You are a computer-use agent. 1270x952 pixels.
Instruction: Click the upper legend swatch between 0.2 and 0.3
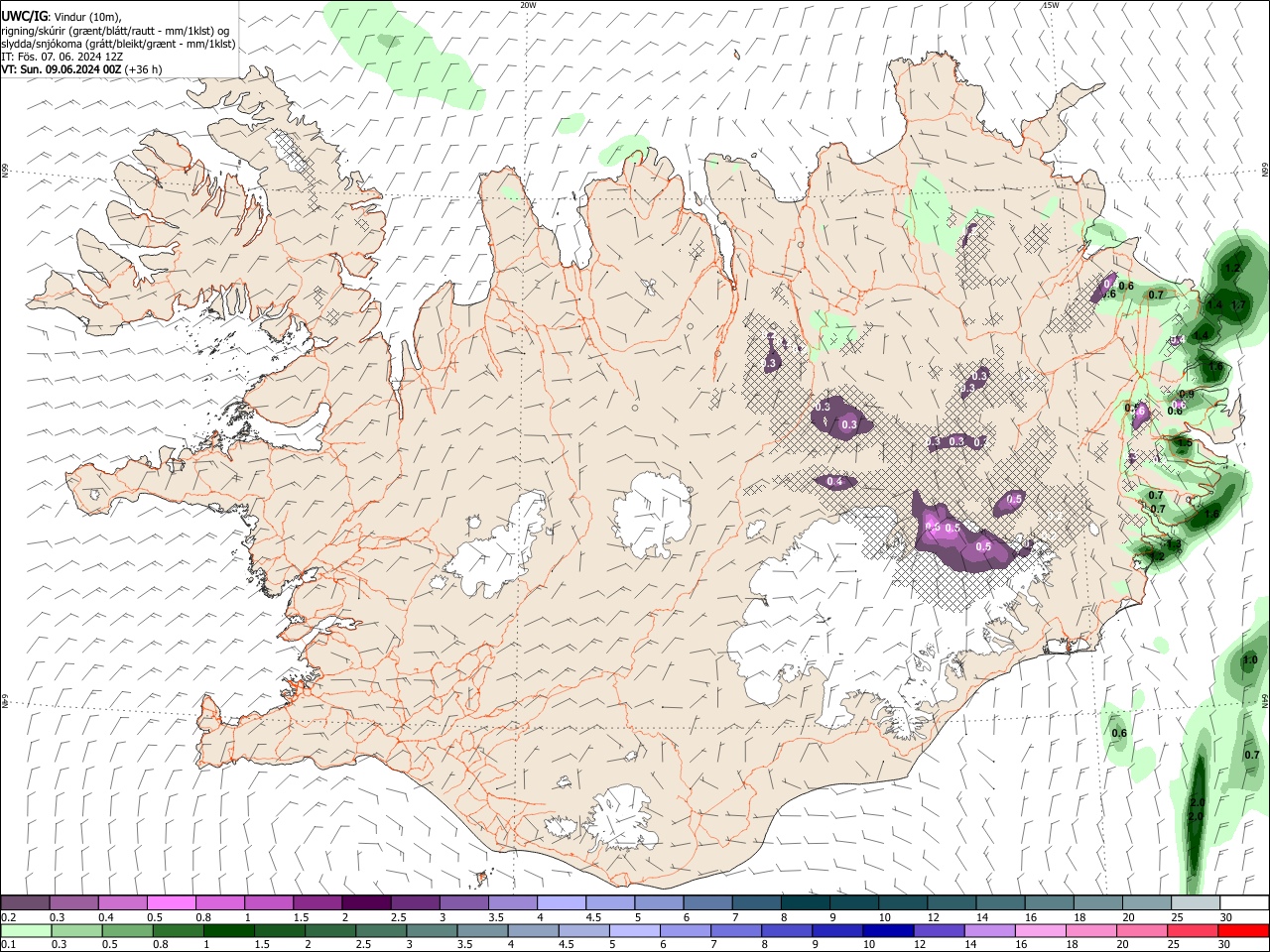(x=26, y=902)
